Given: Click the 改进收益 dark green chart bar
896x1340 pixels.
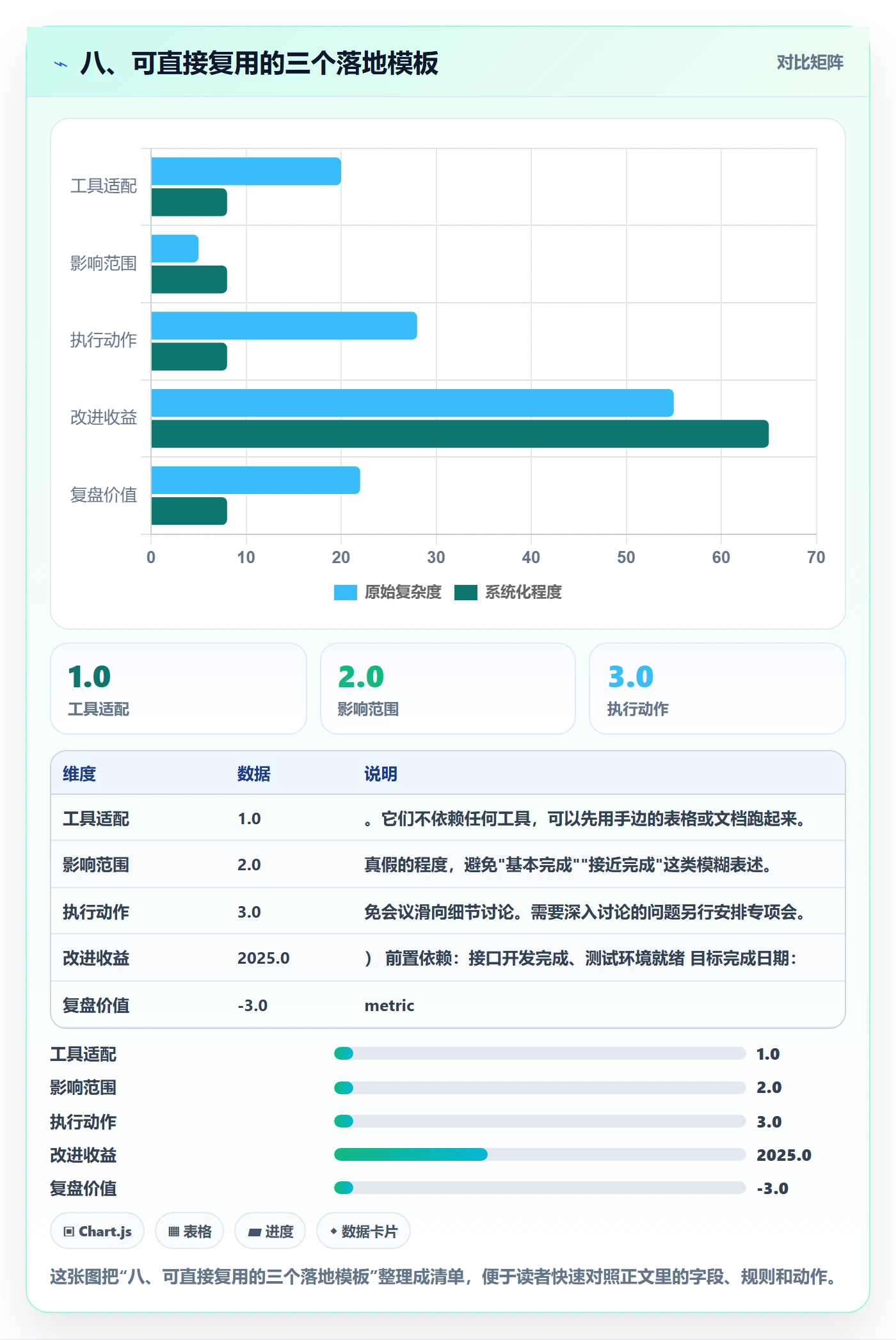Looking at the screenshot, I should click(460, 434).
